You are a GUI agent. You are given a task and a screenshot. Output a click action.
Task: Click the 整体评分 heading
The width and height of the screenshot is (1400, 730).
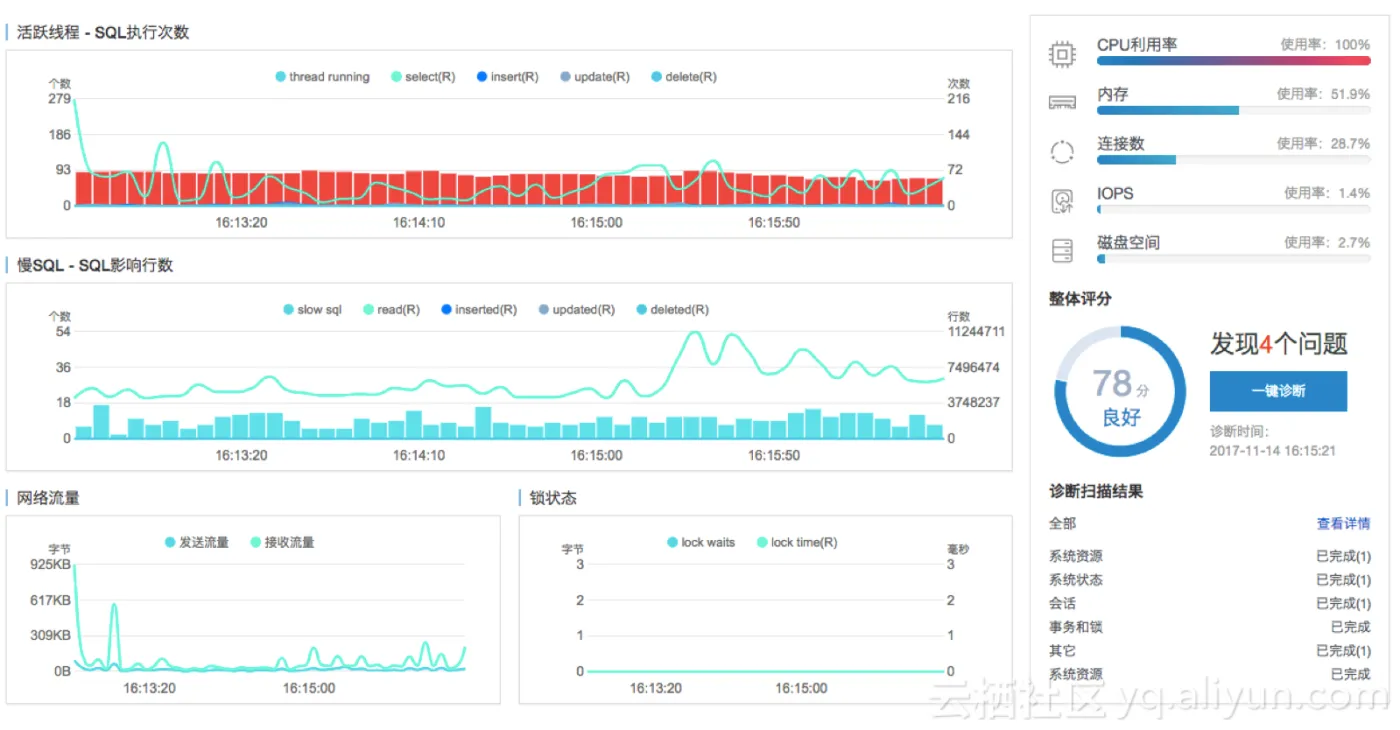(1080, 299)
